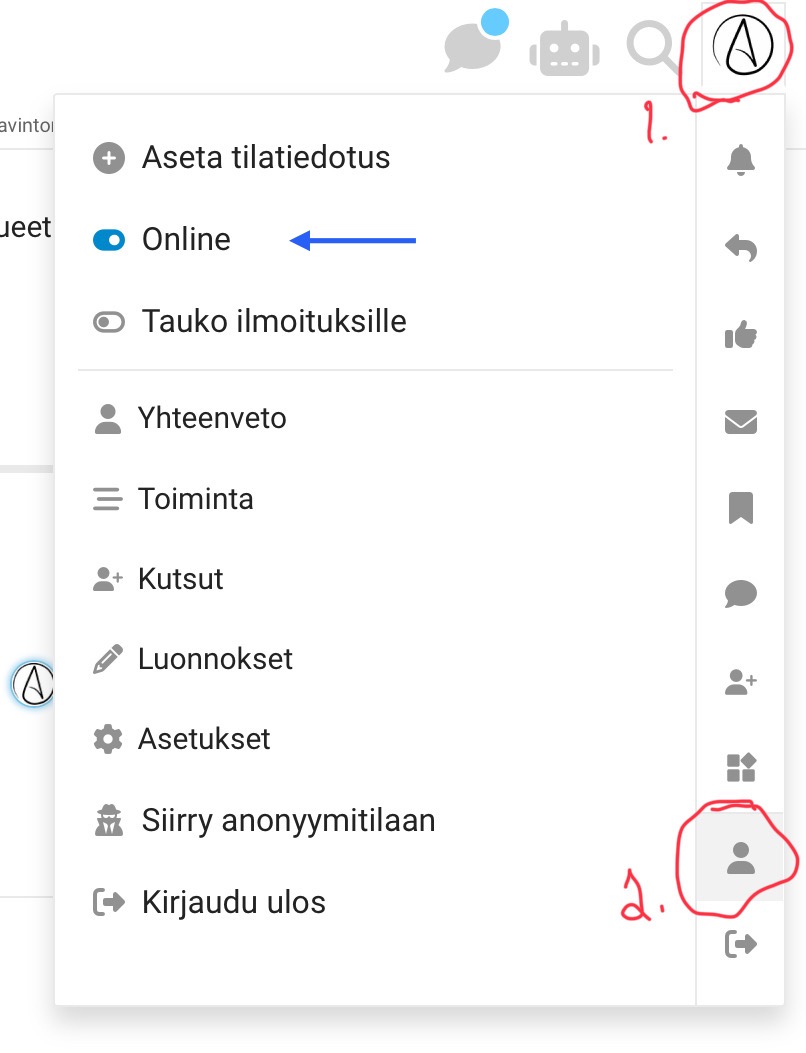Open the likes thumbs-up tab
Image resolution: width=806 pixels, height=1053 pixels.
click(740, 336)
